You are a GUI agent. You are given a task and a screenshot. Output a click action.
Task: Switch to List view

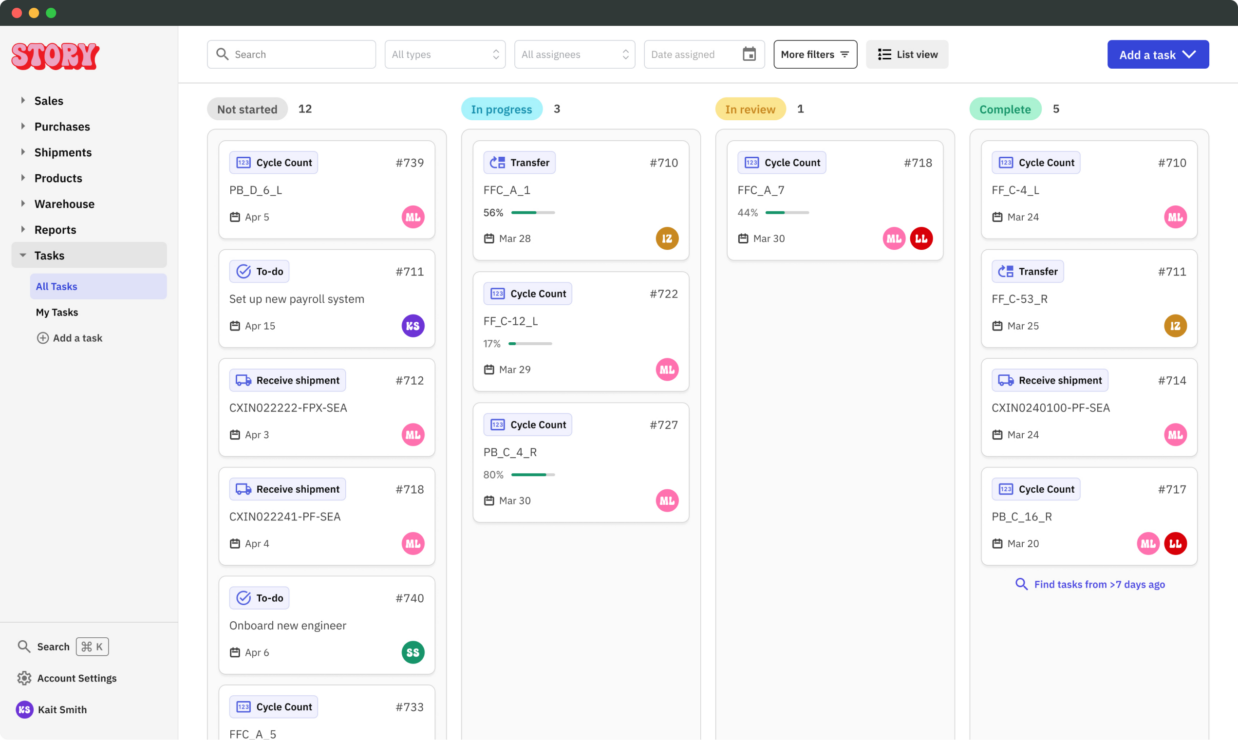click(x=907, y=55)
